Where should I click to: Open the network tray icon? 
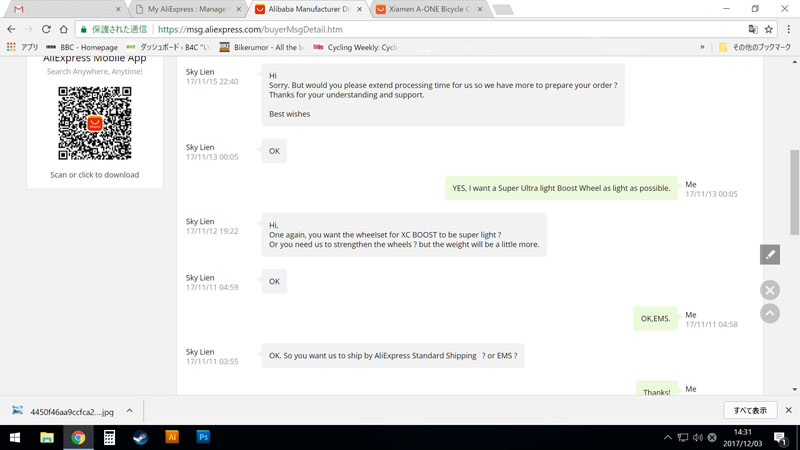click(x=683, y=437)
